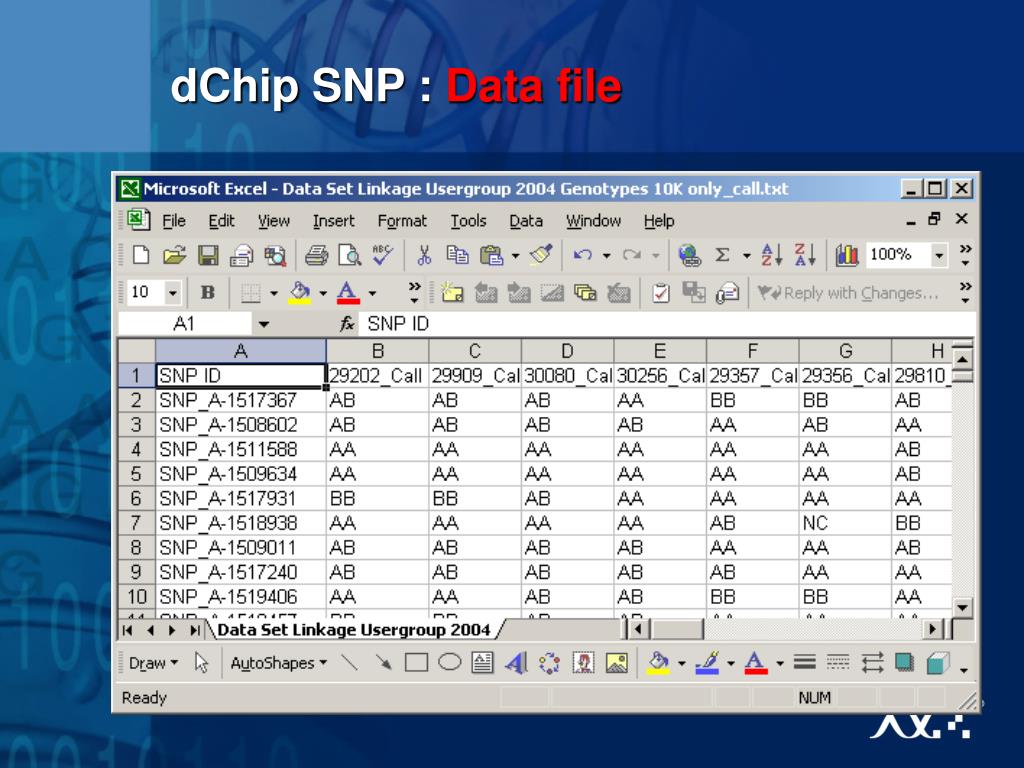Click the AutoSum sigma icon
Viewport: 1024px width, 768px height.
(x=722, y=255)
